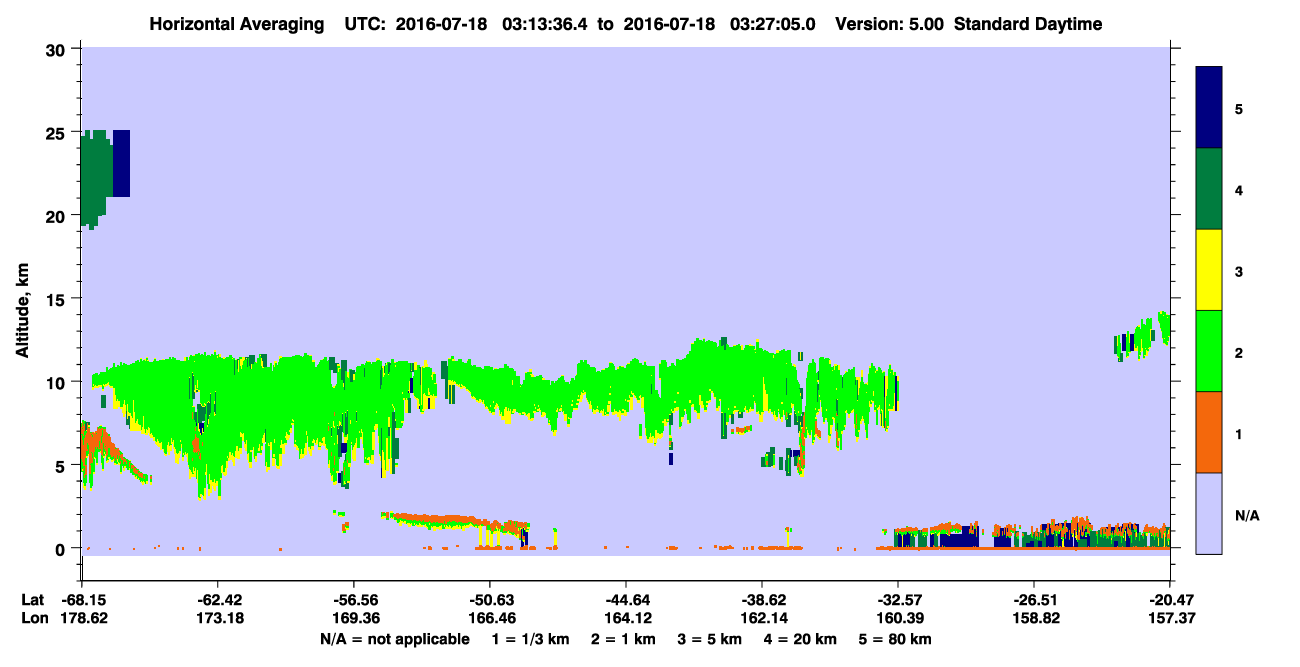This screenshot has height=667, width=1300.
Task: Click the dark blue block near 23 km altitude
Action: tap(121, 163)
